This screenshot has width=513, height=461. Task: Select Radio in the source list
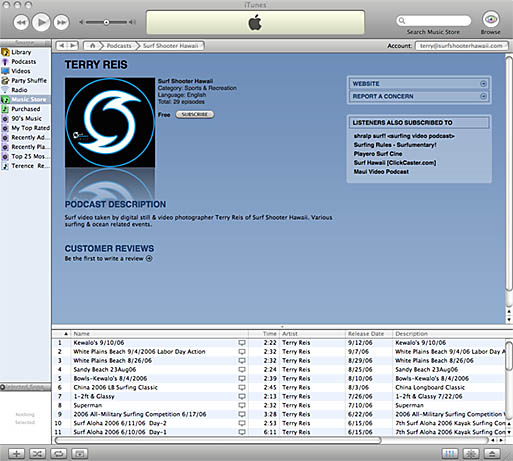click(x=25, y=90)
